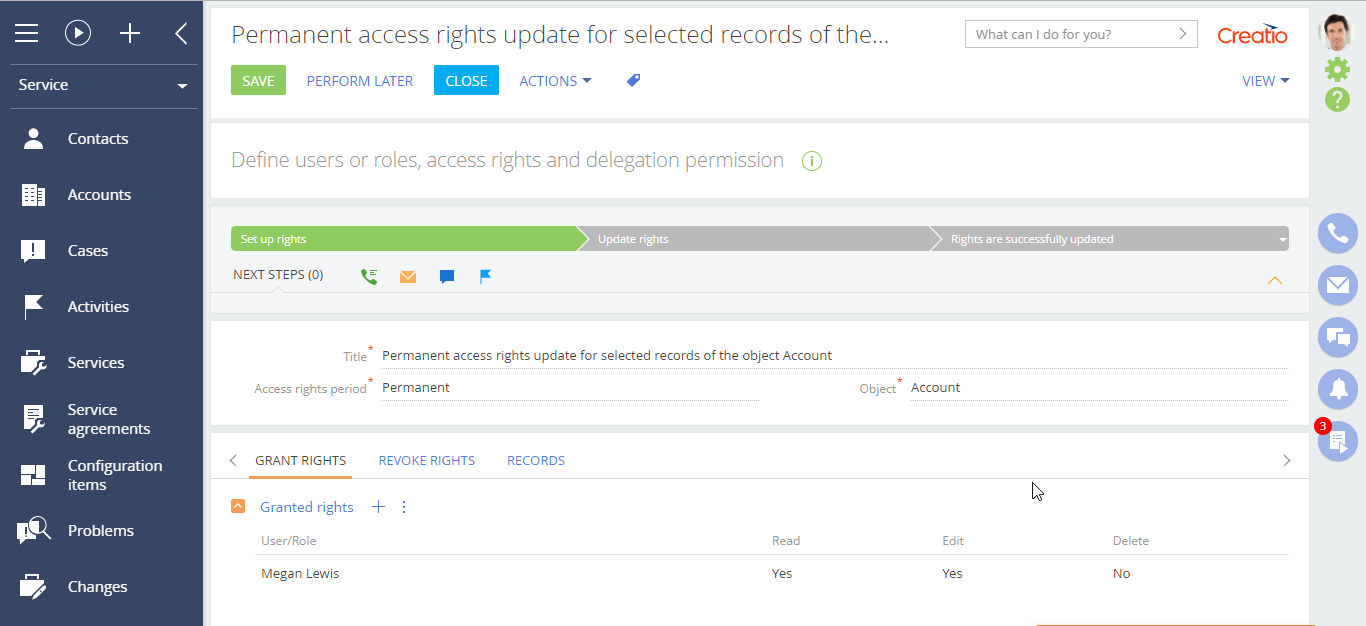Click the info icon beside the heading
Screen dimensions: 1366x626
pos(812,161)
